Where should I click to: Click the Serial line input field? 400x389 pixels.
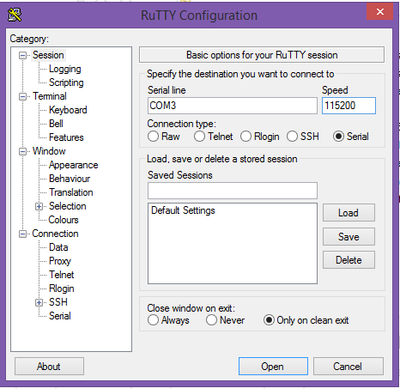point(232,106)
